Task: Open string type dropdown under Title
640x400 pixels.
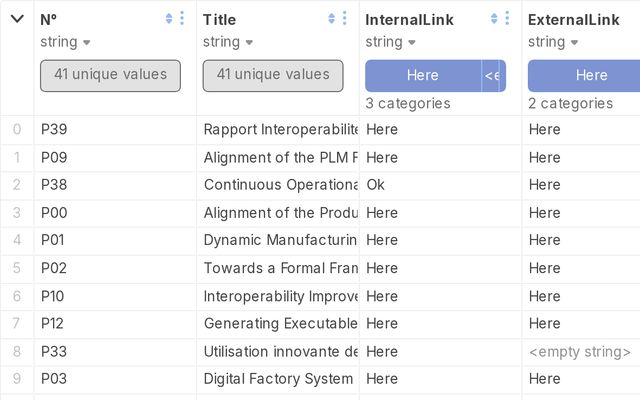Action: coord(227,42)
